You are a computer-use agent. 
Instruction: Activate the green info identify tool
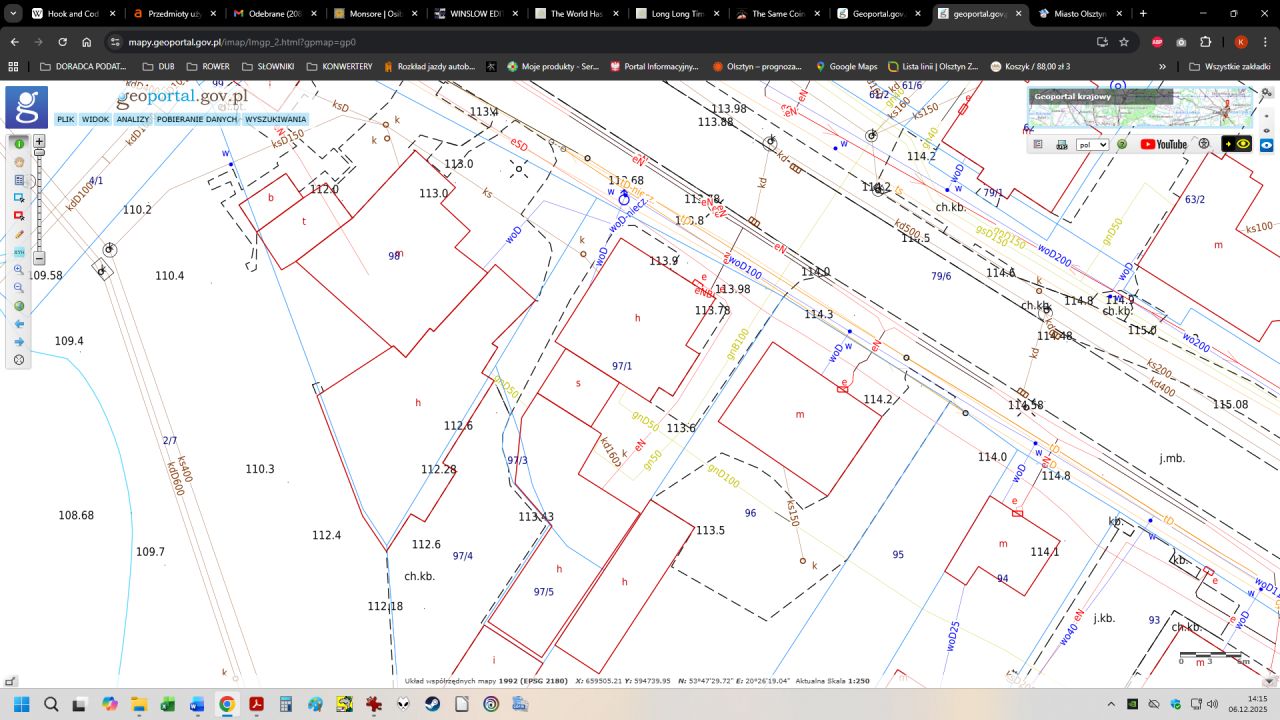(19, 144)
